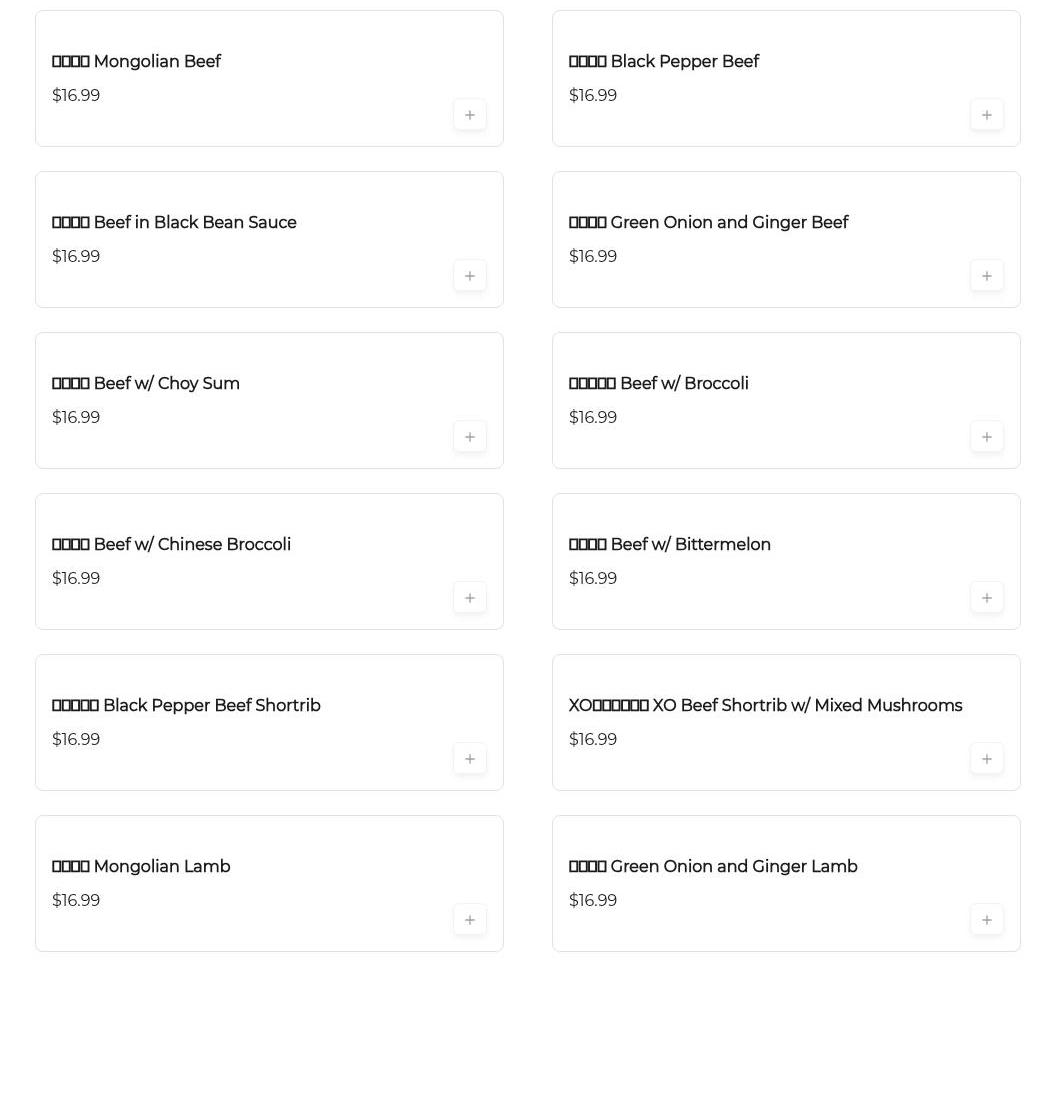
Task: Add XO Beef Shortrib w/ Mixed Mushrooms
Action: coord(986,759)
